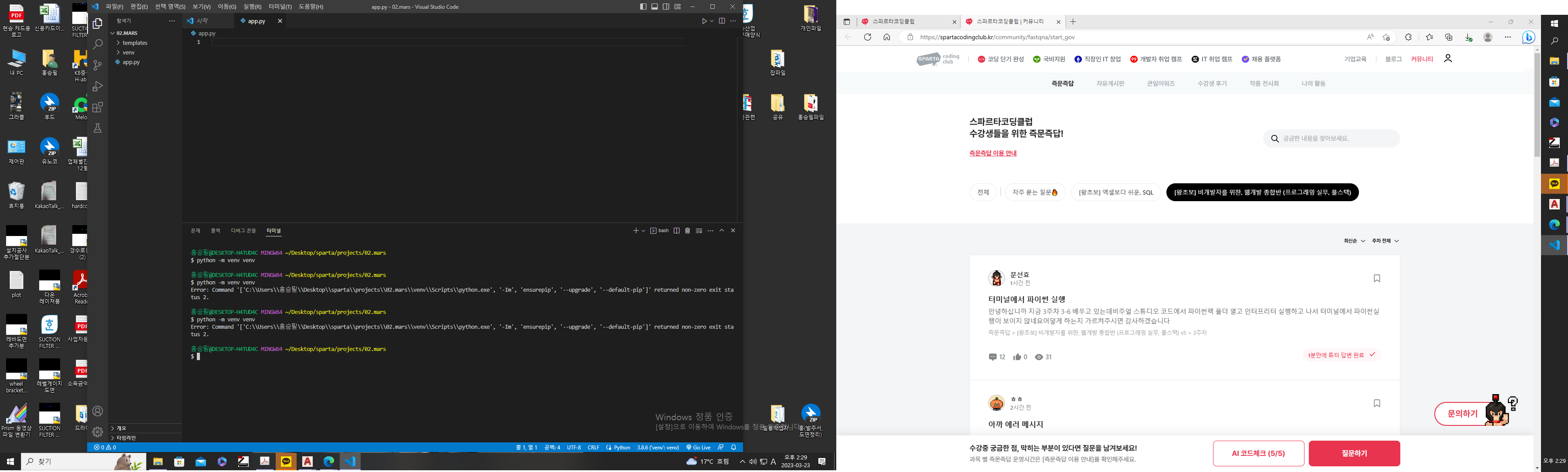
Task: Refresh the page in Edge
Action: 867,37
